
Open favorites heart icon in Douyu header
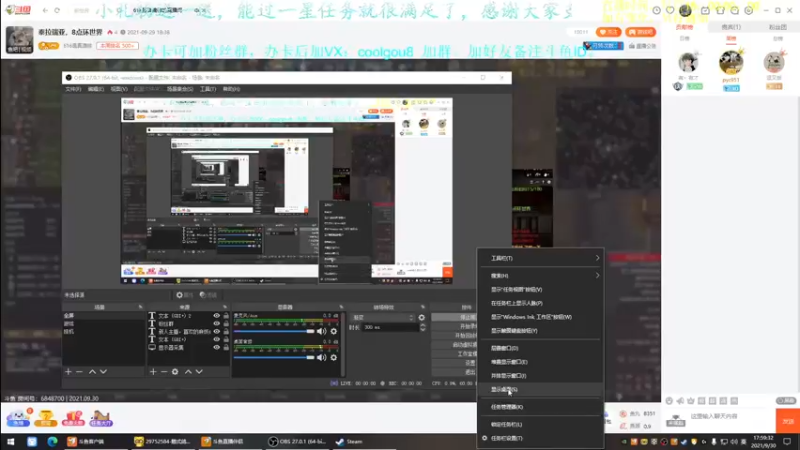pyautogui.click(x=670, y=10)
